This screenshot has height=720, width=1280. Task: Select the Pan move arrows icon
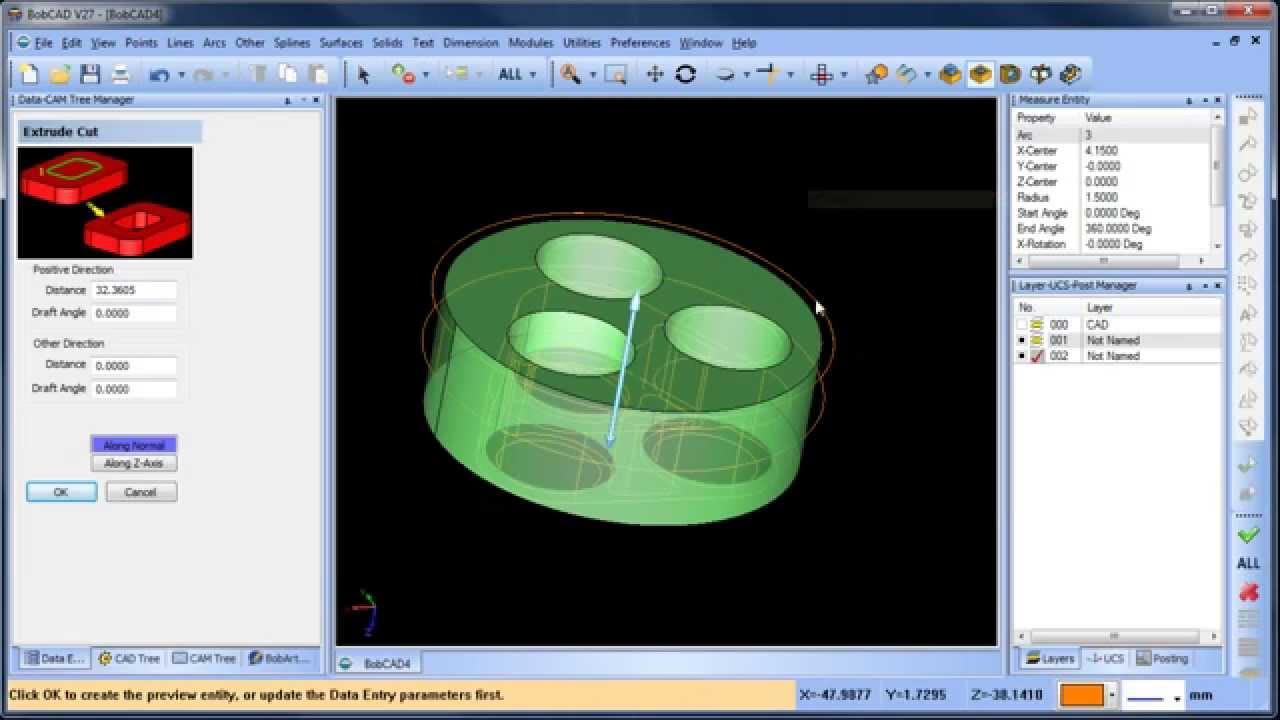(x=655, y=74)
